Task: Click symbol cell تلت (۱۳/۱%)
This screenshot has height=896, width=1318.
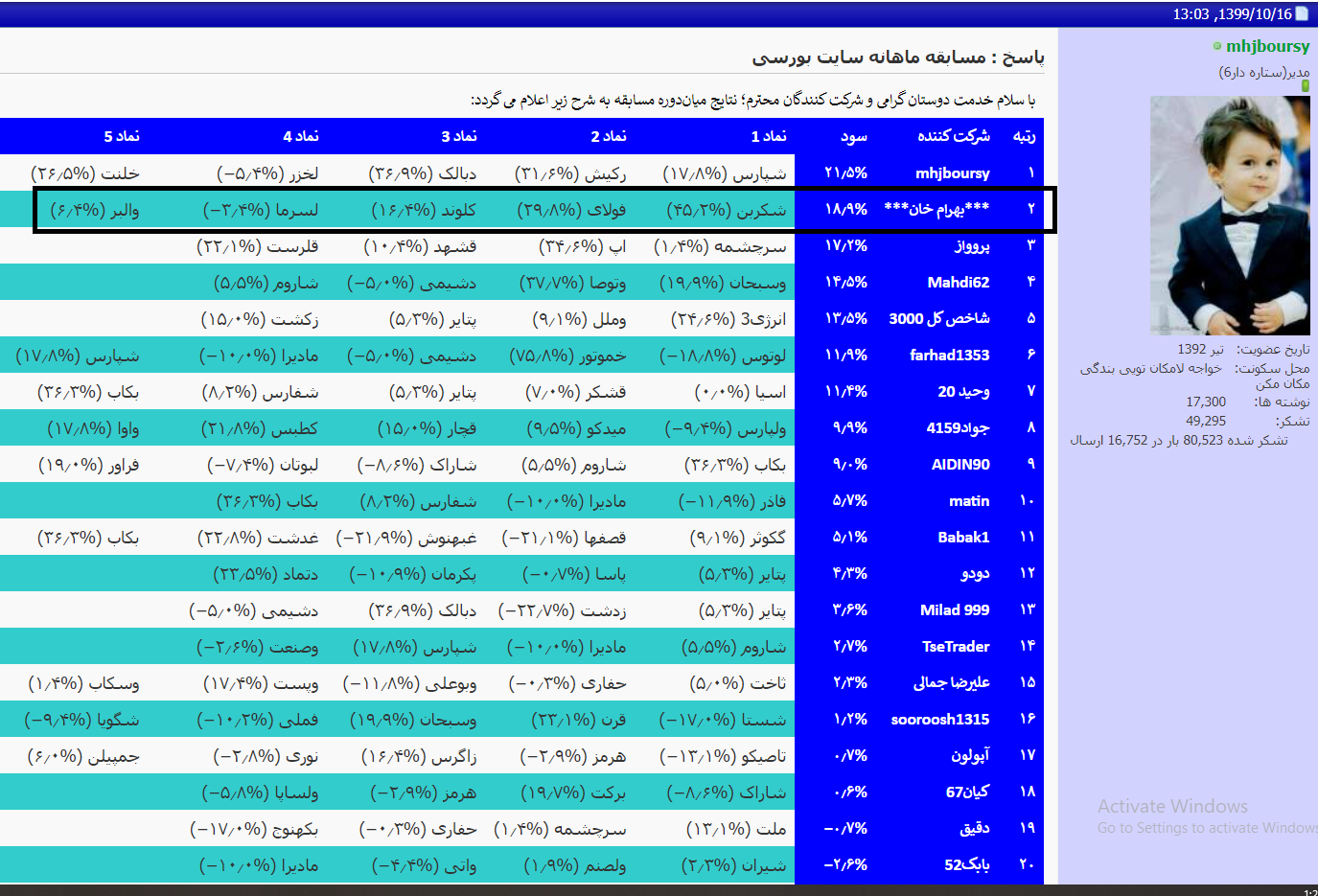Action: 736,829
